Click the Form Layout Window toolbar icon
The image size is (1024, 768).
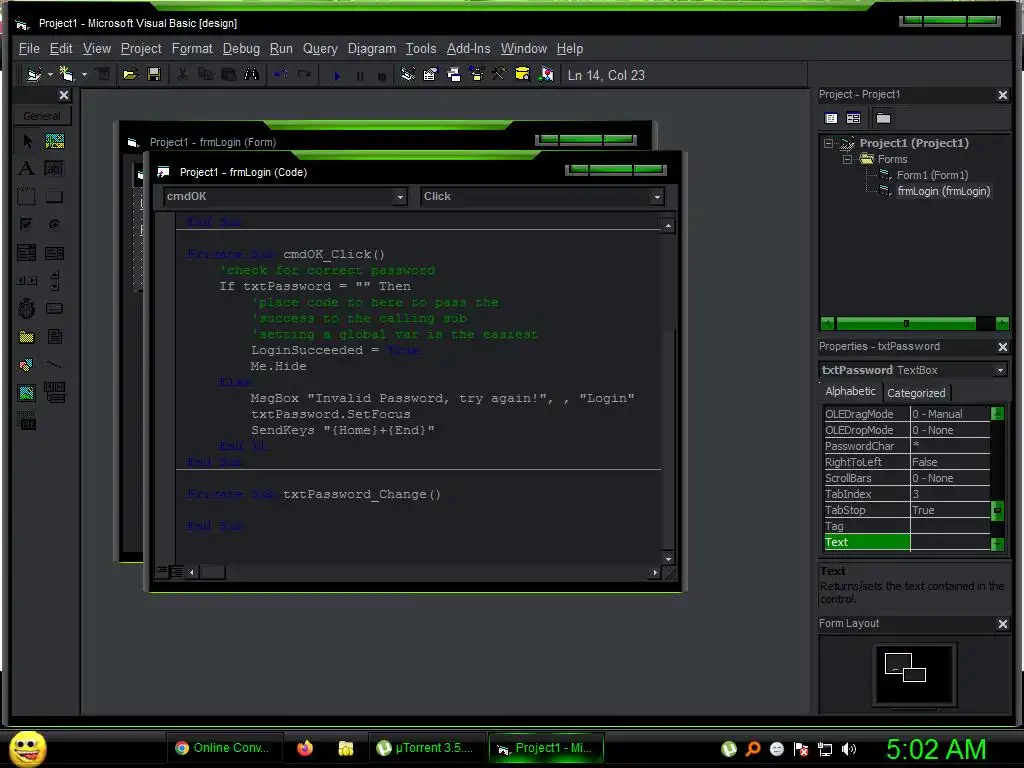pyautogui.click(x=454, y=74)
